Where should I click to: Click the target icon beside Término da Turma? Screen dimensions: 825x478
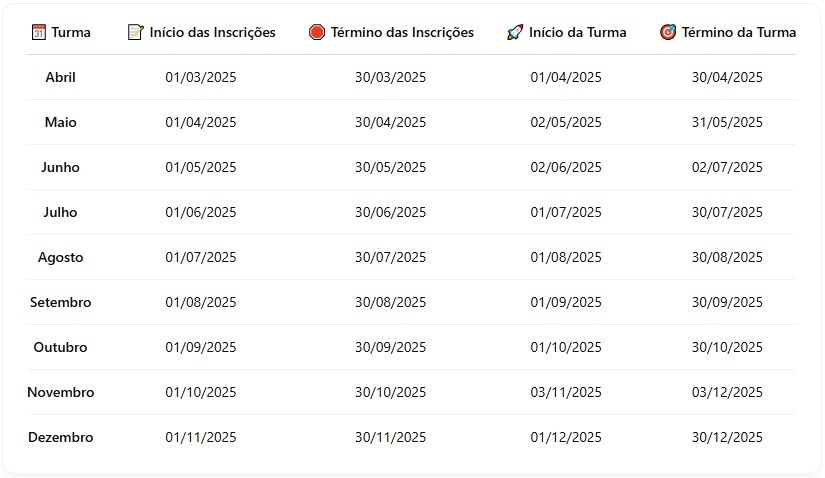tap(668, 32)
